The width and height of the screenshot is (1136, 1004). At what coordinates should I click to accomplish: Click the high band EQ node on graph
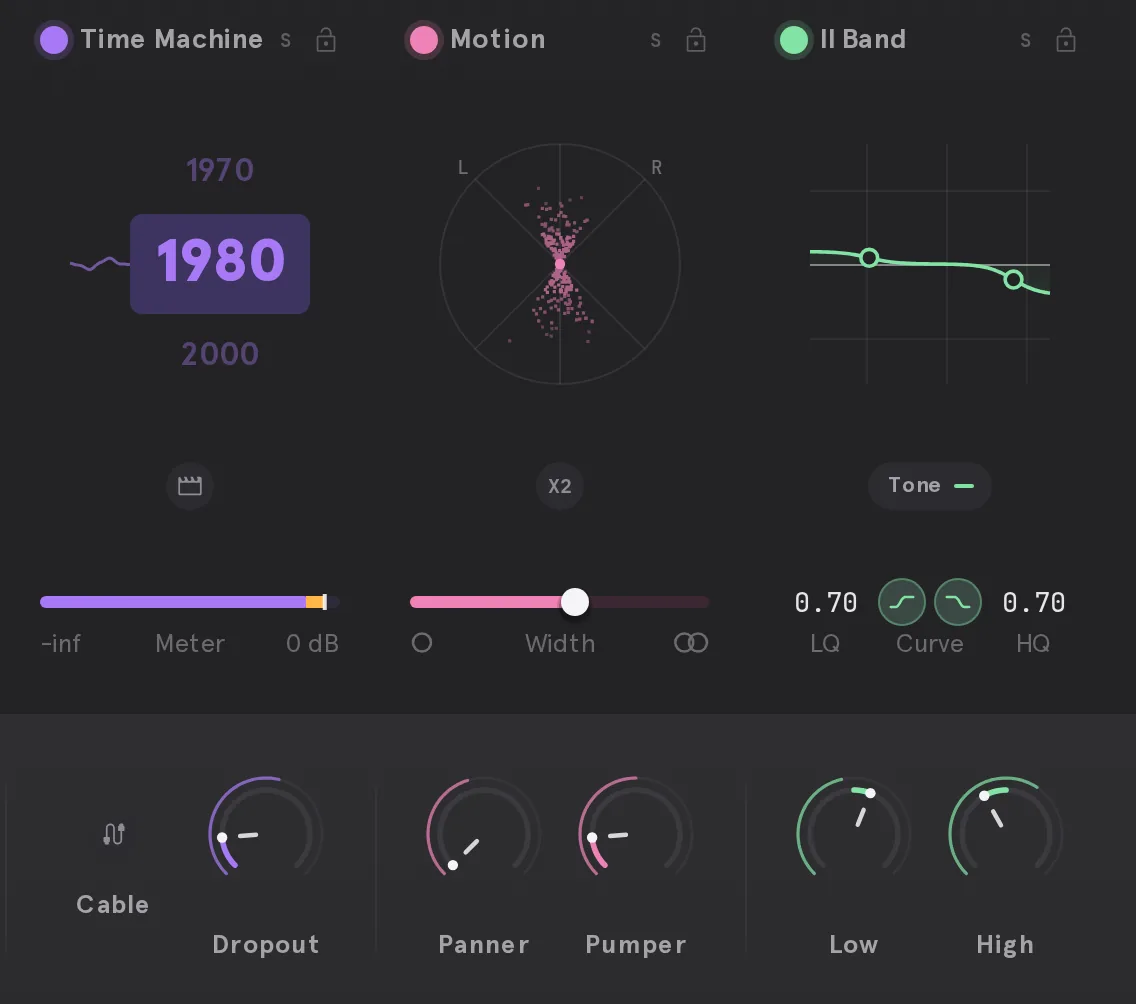pos(1014,280)
